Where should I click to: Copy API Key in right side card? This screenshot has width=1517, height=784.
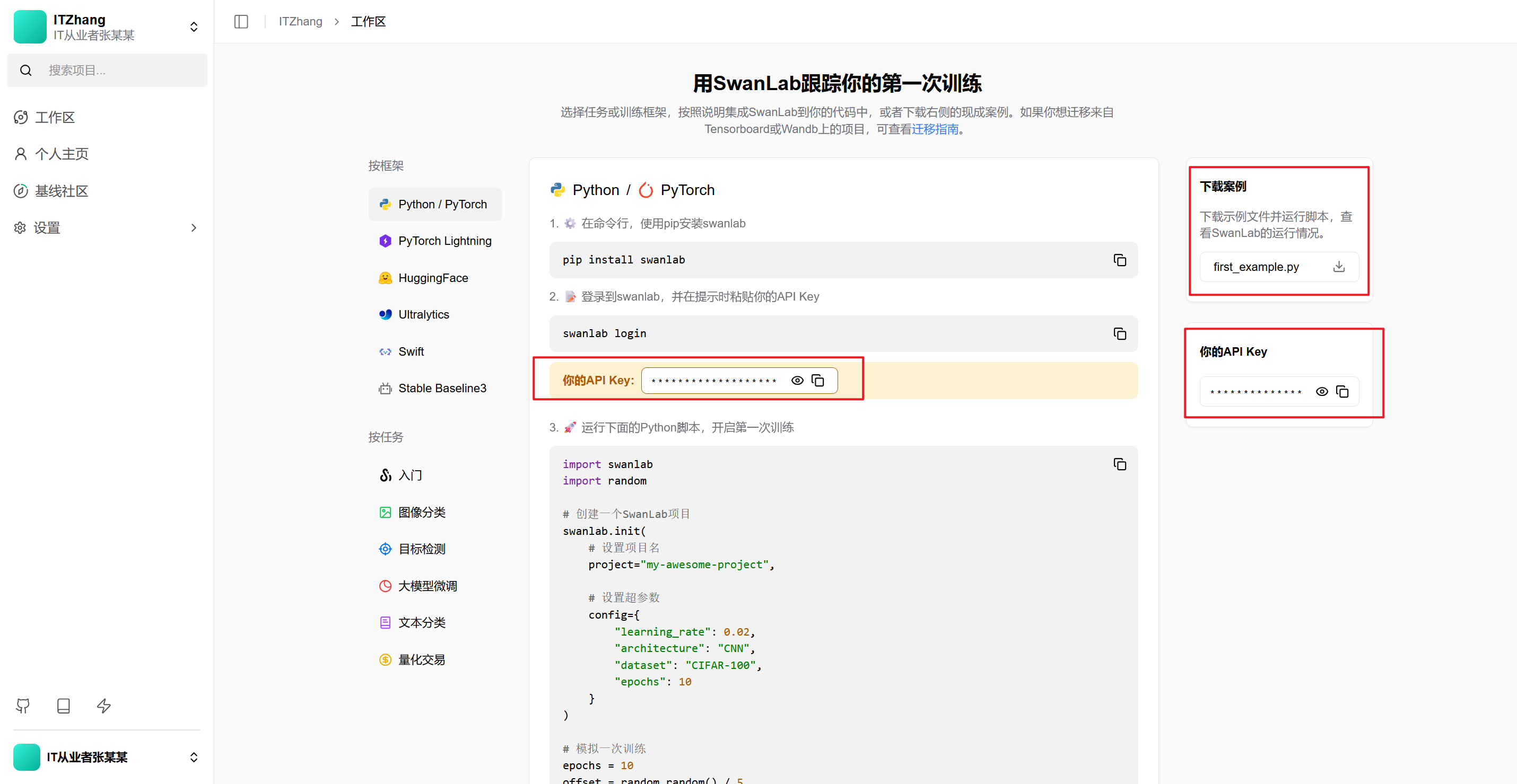coord(1342,391)
